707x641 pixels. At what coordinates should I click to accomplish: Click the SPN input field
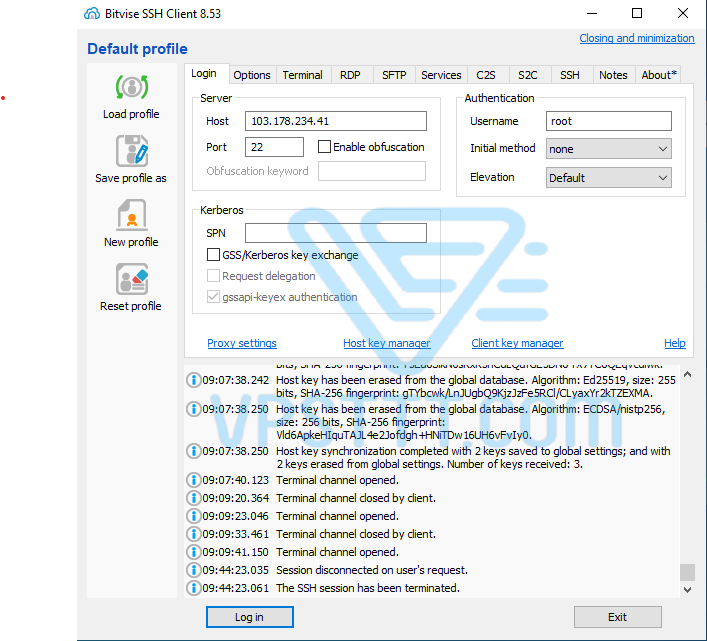336,233
